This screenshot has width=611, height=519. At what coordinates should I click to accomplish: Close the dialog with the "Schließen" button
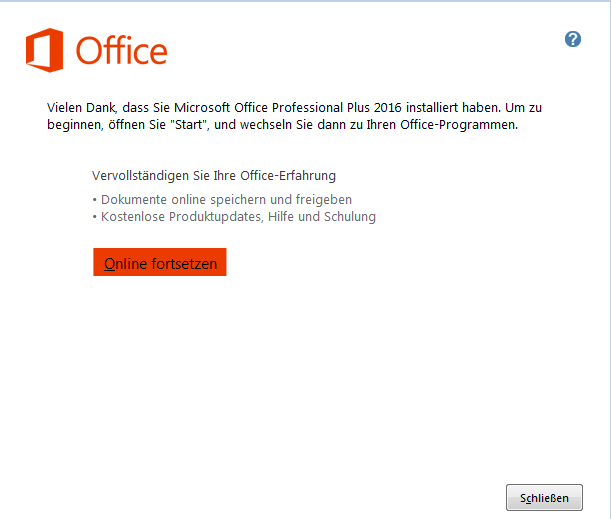point(544,497)
